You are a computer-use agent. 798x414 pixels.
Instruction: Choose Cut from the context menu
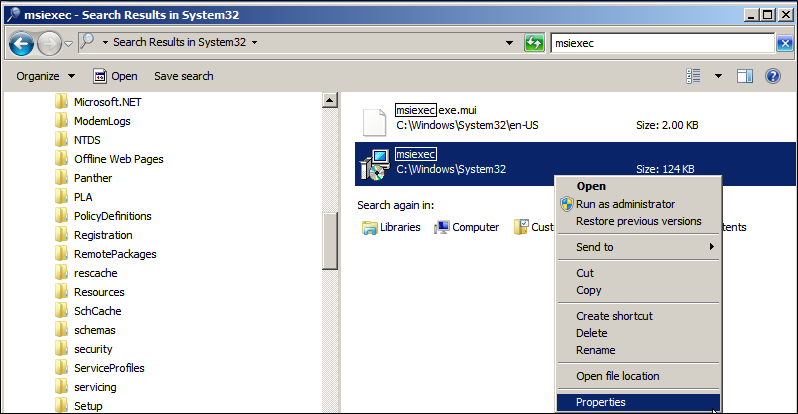click(x=638, y=273)
